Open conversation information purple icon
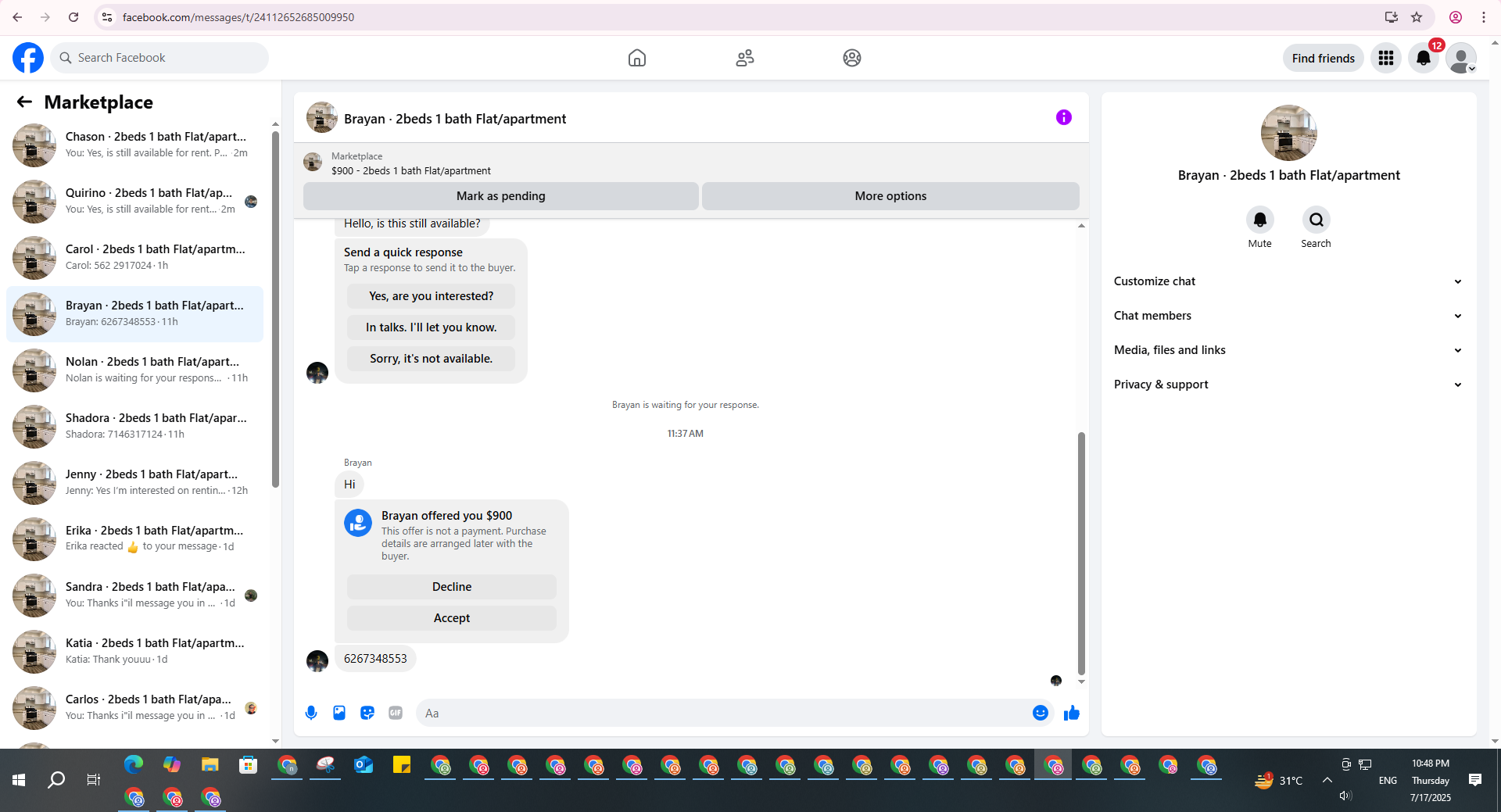The width and height of the screenshot is (1501, 812). [x=1063, y=117]
